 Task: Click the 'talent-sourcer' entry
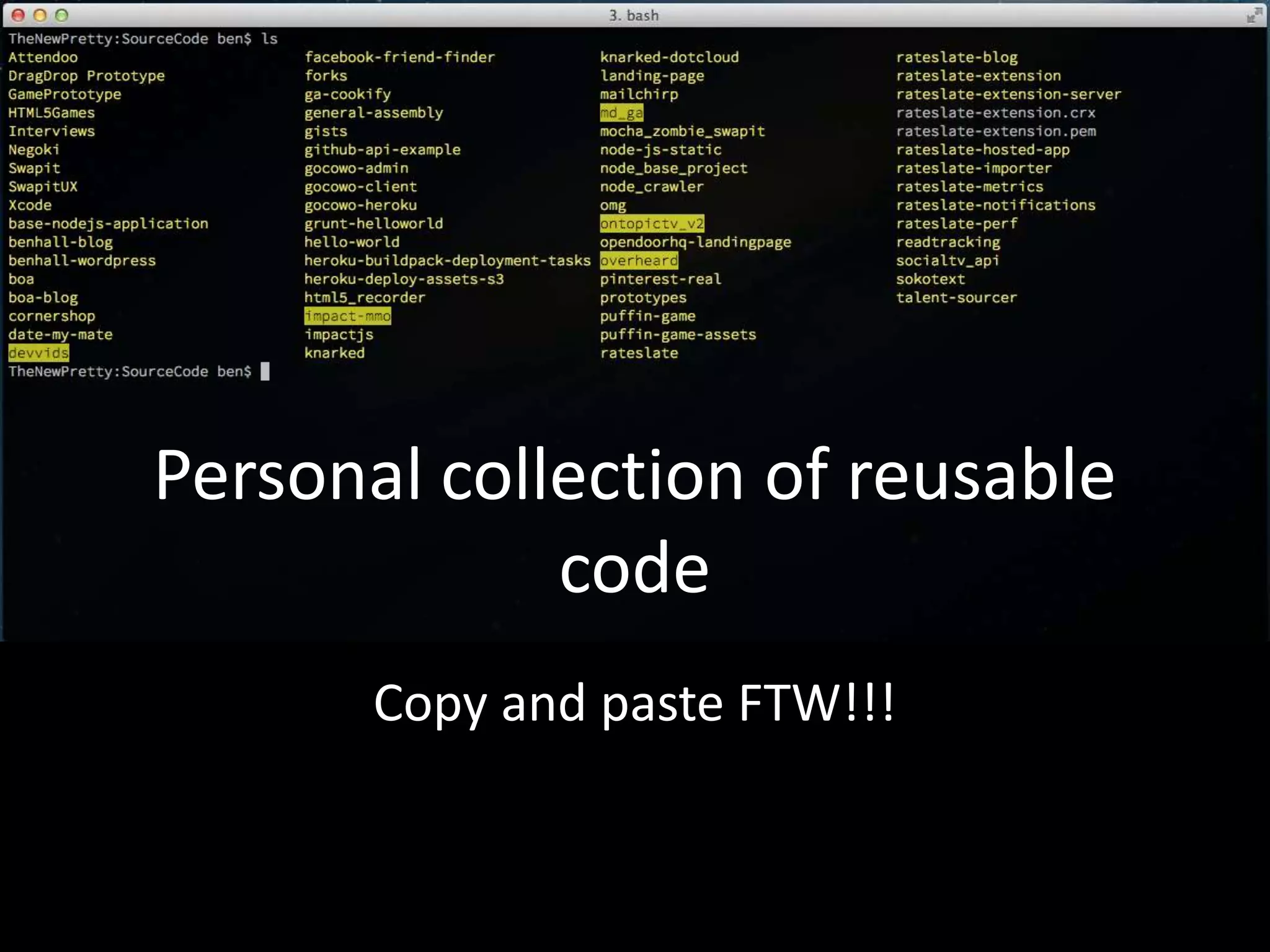tap(957, 297)
